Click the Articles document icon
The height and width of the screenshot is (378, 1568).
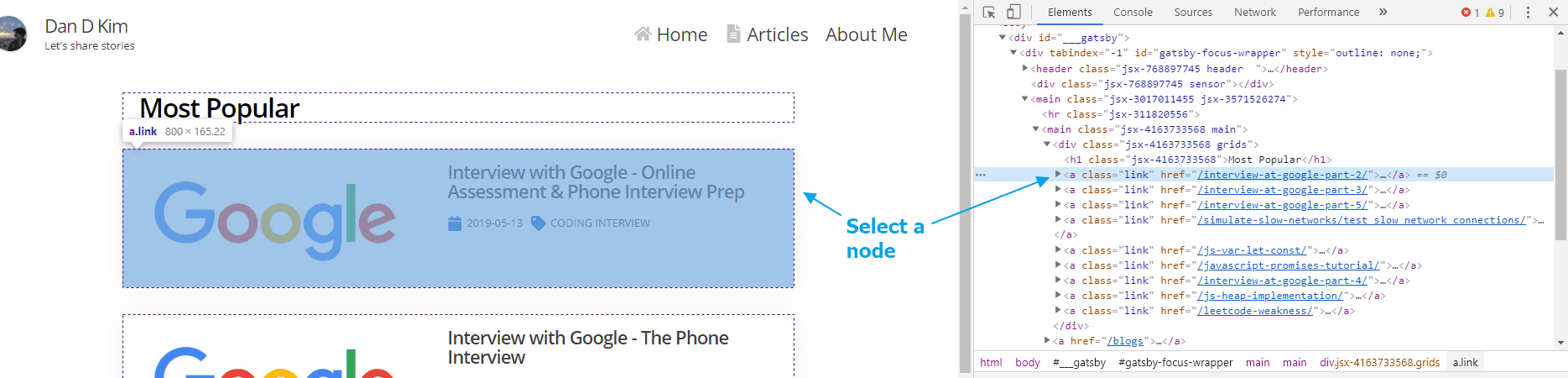tap(733, 34)
